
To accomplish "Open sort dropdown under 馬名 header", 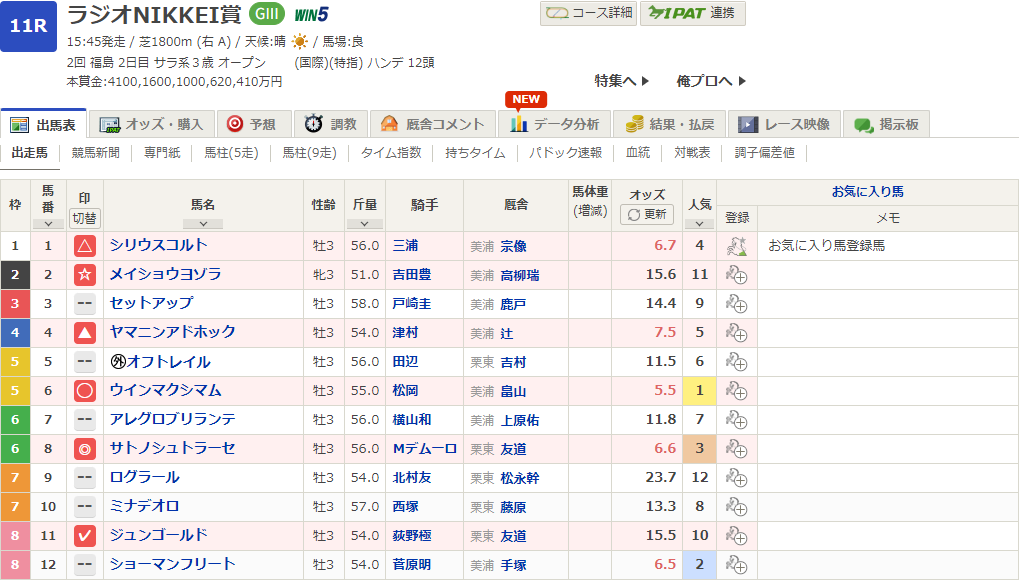I will pos(202,223).
